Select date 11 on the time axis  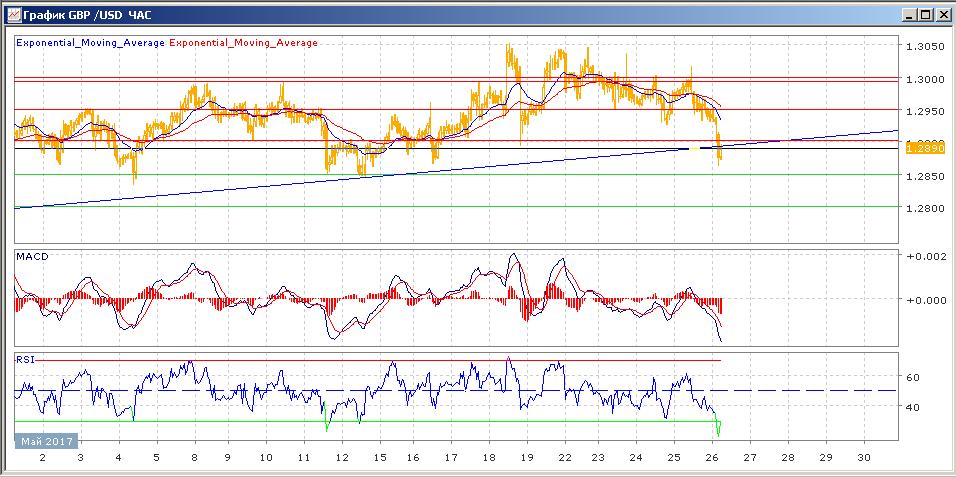point(304,457)
